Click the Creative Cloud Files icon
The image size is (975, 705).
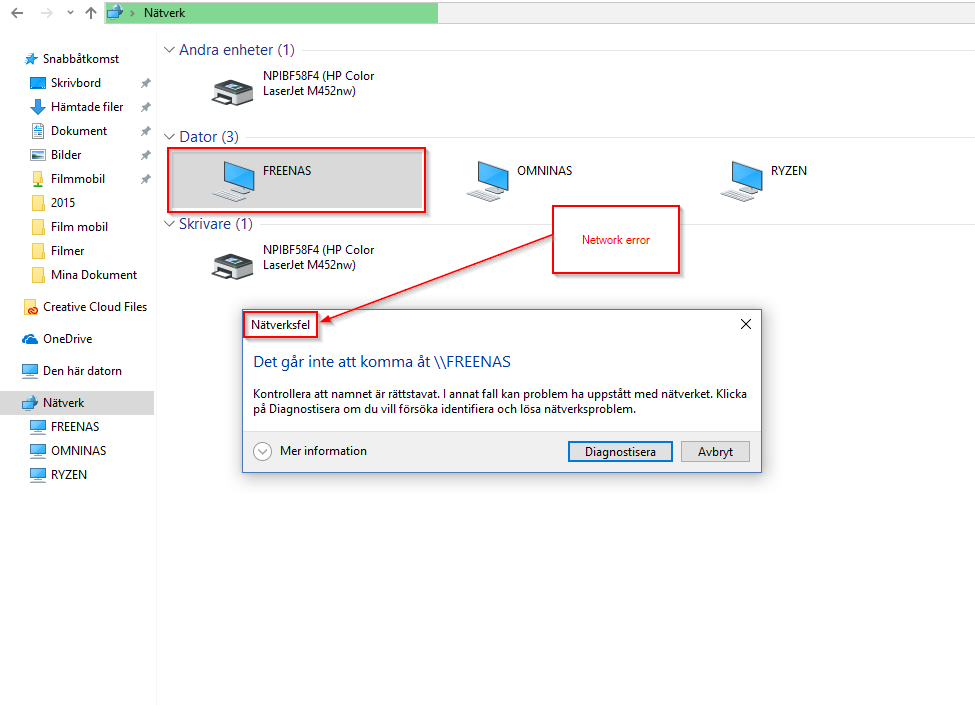[30, 307]
